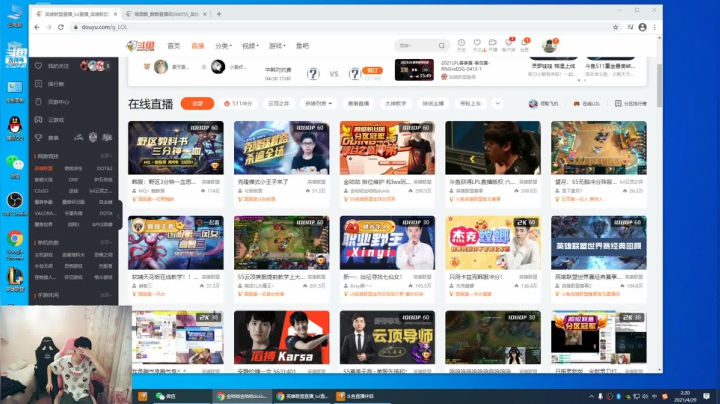Open the user avatar menu
This screenshot has width=720, height=404.
point(549,45)
